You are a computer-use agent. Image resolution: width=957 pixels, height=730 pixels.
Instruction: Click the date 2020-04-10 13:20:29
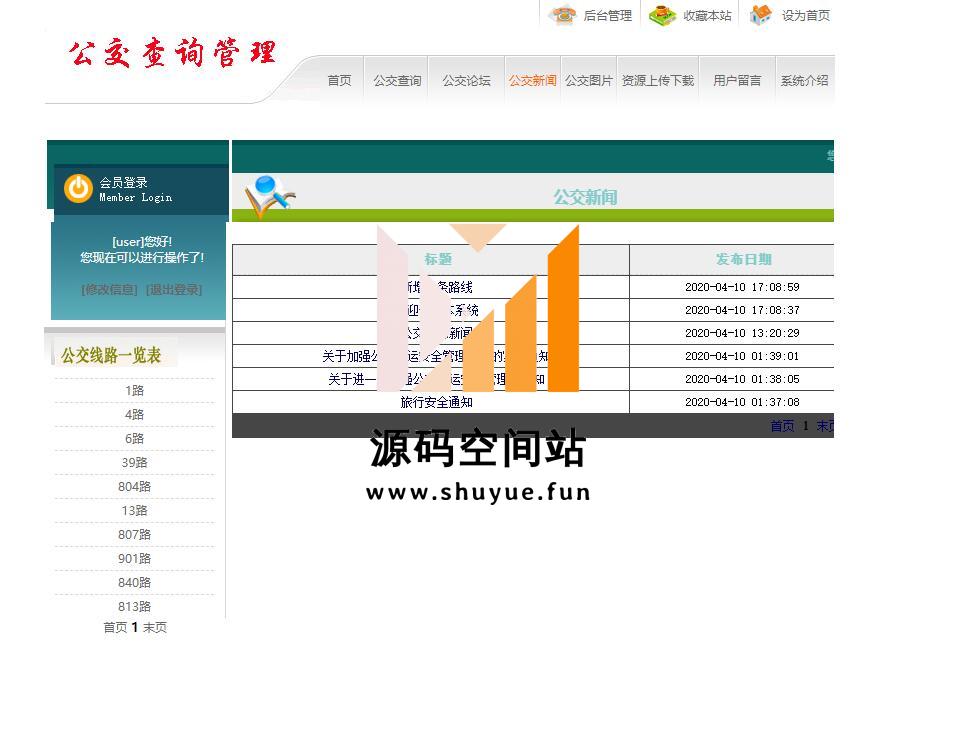coord(742,333)
